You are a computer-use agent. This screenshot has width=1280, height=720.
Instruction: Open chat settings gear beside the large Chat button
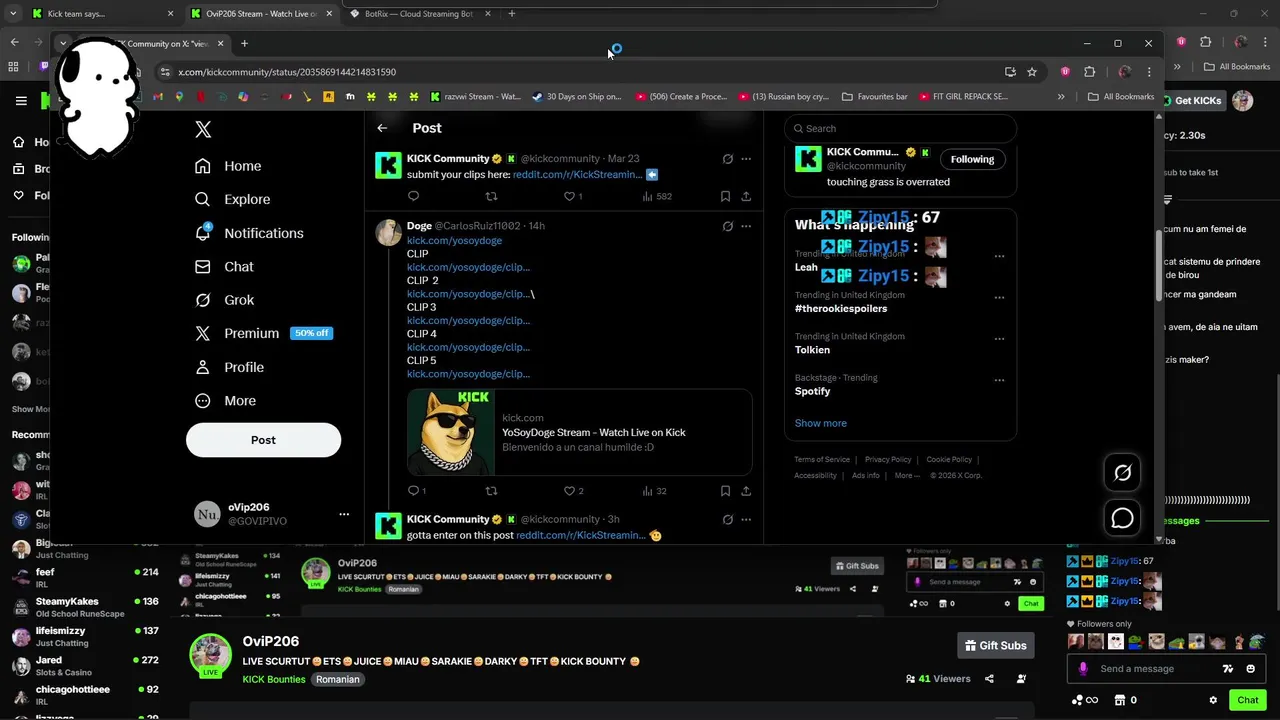point(1213,700)
